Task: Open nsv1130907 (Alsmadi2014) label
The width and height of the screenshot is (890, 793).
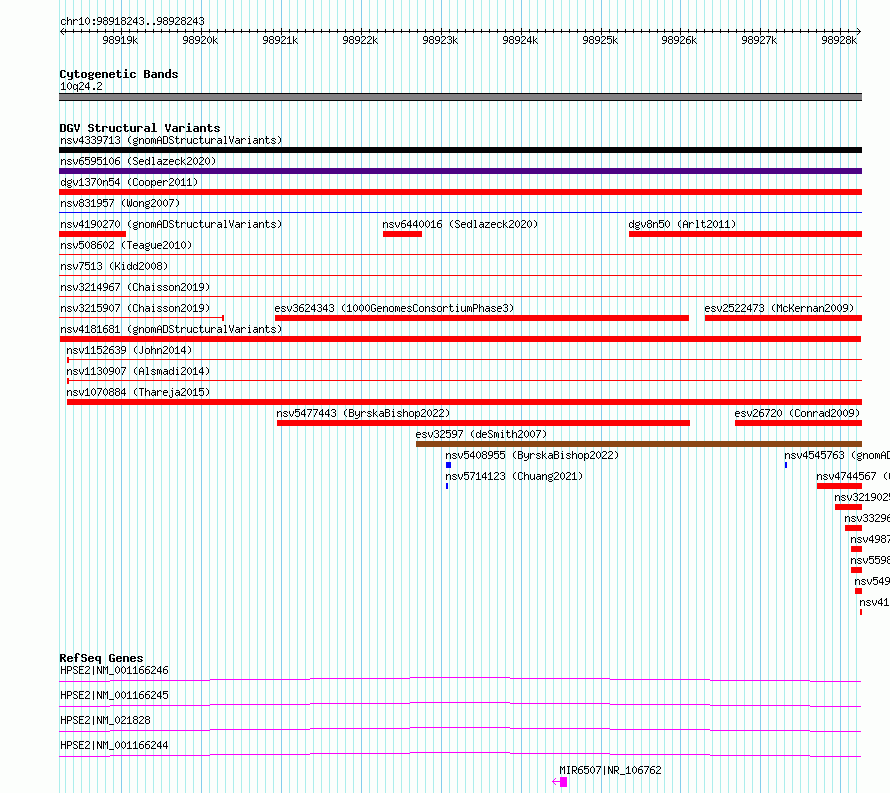Action: [x=138, y=371]
